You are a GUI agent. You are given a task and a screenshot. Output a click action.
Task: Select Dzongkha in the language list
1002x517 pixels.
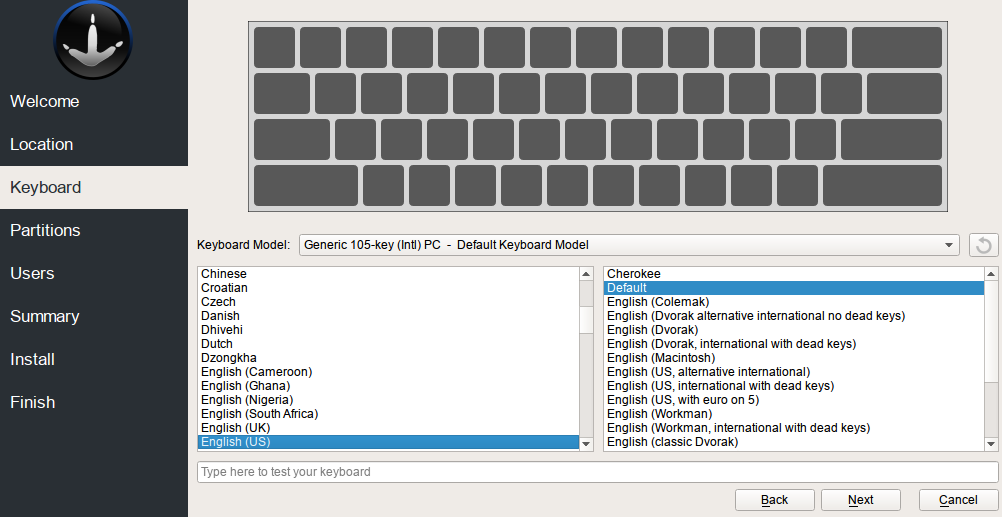coord(388,358)
